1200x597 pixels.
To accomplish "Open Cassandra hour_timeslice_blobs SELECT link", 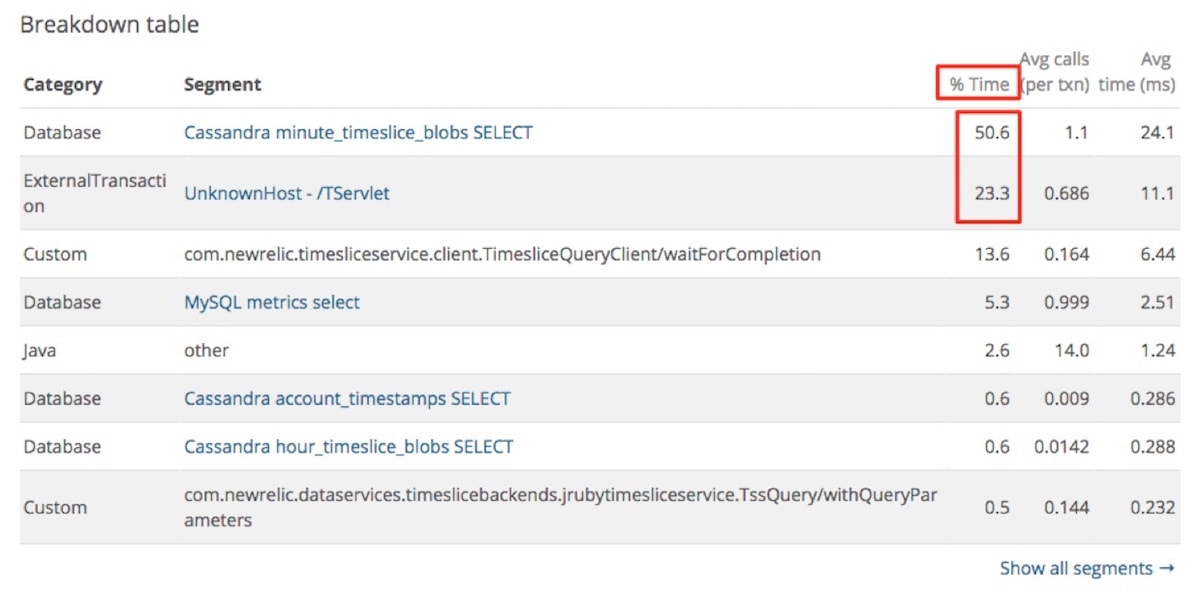I will pyautogui.click(x=349, y=446).
